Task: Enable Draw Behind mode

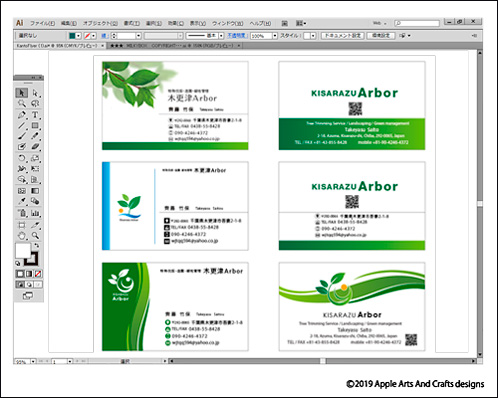Action: [x=29, y=284]
